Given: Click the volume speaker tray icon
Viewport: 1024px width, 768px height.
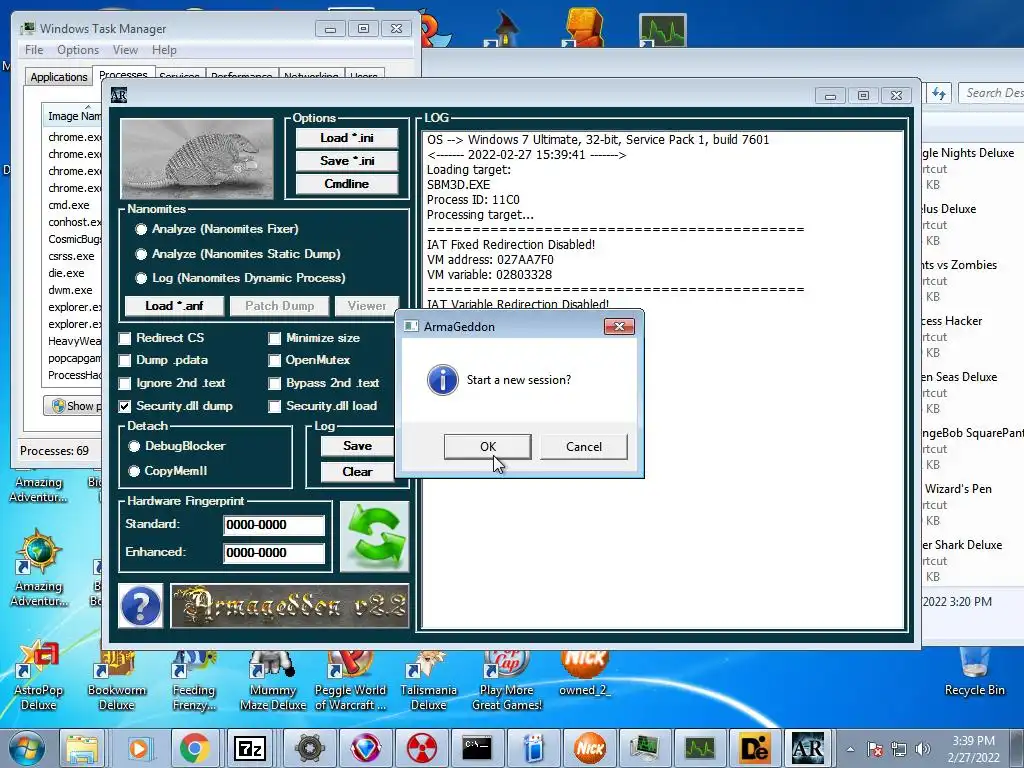Looking at the screenshot, I should pos(923,749).
